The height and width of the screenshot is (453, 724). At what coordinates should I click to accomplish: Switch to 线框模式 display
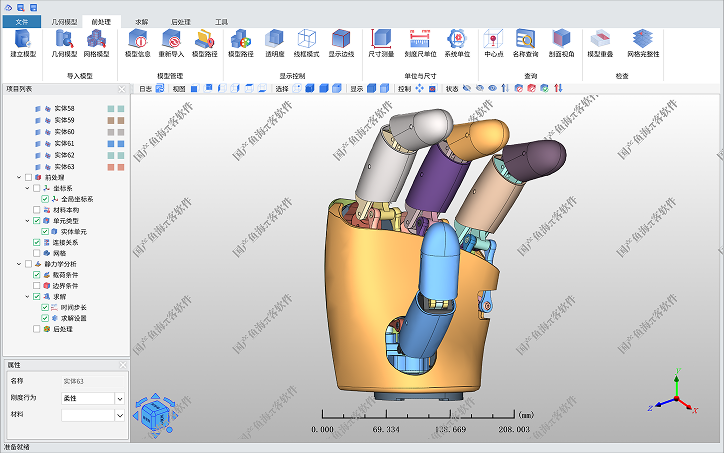click(307, 42)
